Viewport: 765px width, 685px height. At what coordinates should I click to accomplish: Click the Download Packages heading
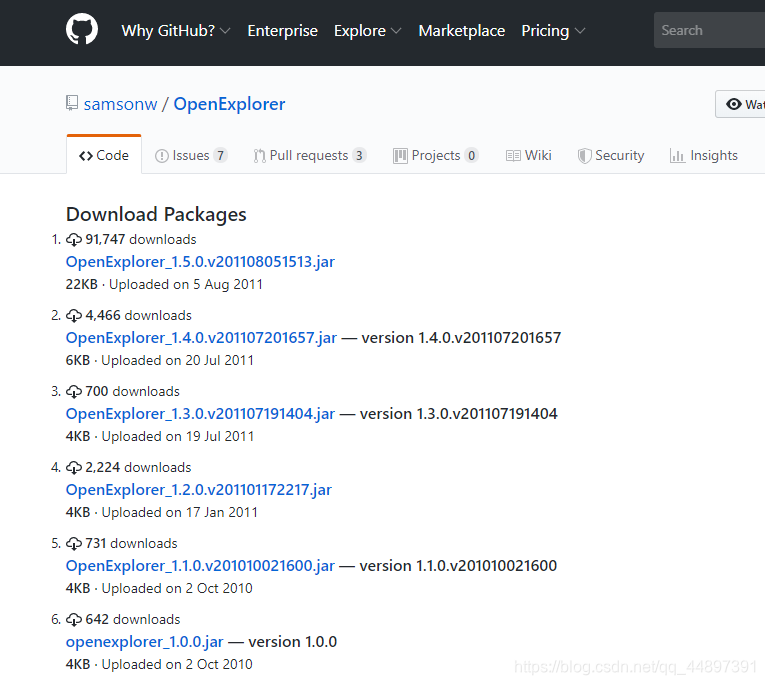156,215
